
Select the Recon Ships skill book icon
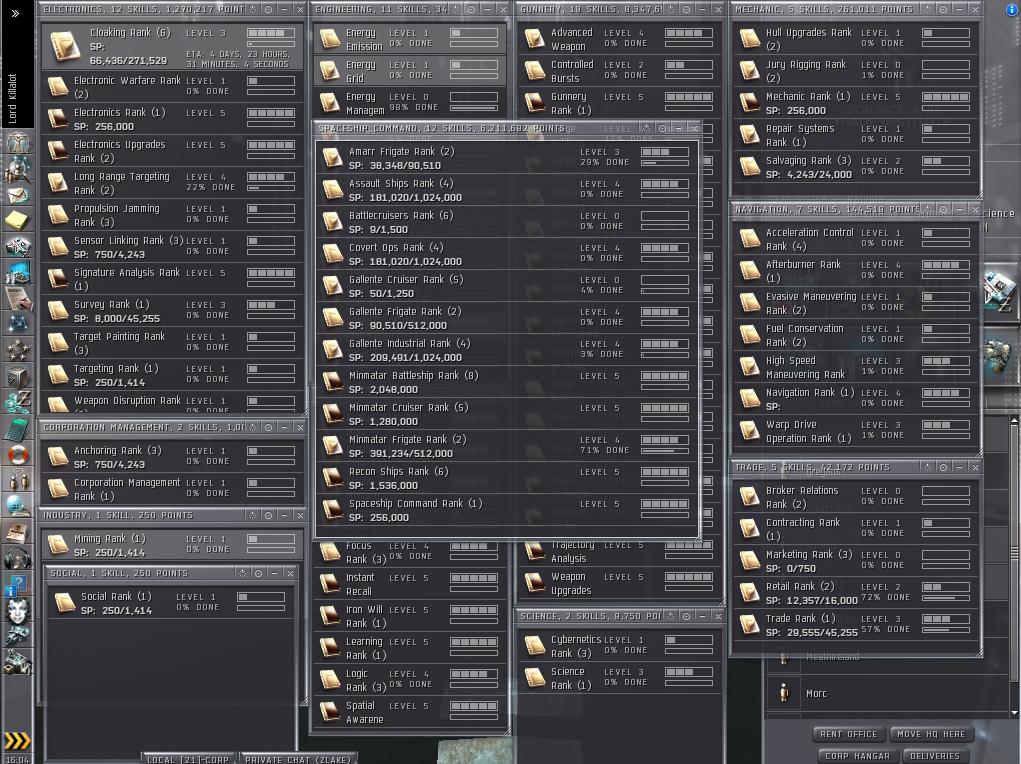333,477
